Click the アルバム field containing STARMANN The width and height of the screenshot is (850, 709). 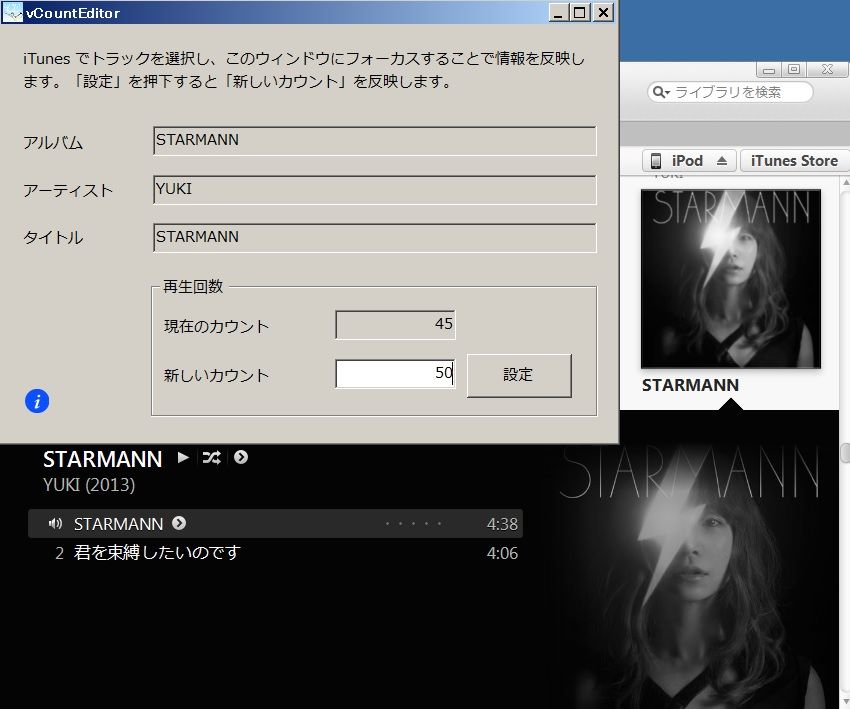375,140
